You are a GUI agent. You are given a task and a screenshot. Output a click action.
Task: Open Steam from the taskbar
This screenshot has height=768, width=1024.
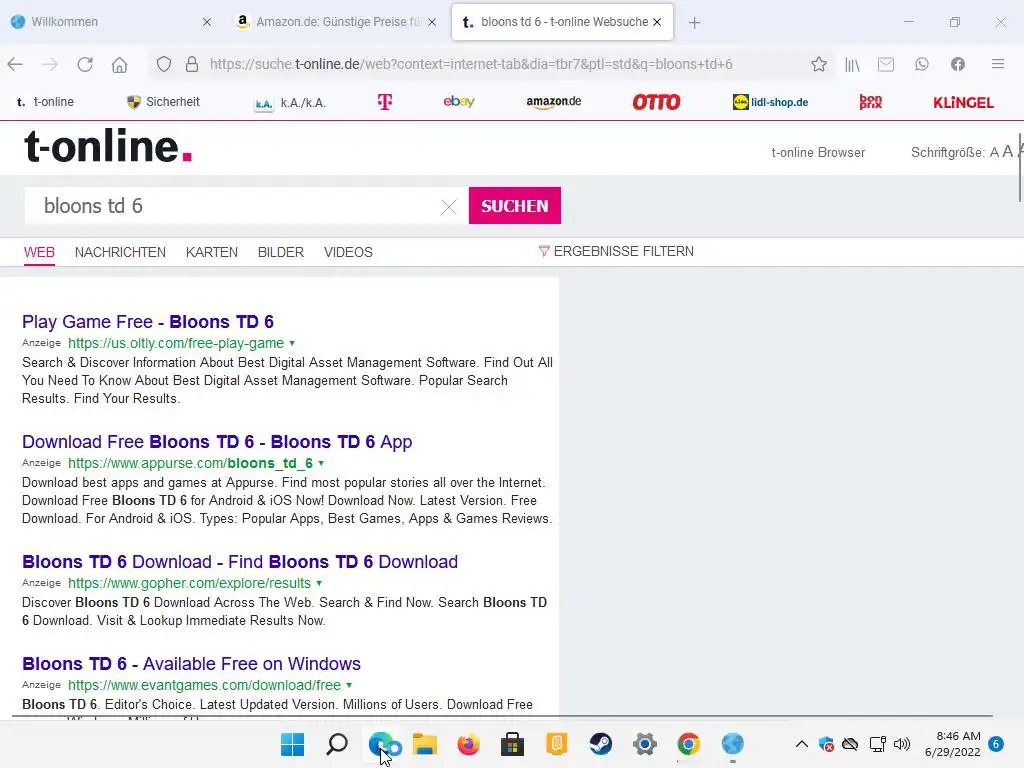pos(600,744)
